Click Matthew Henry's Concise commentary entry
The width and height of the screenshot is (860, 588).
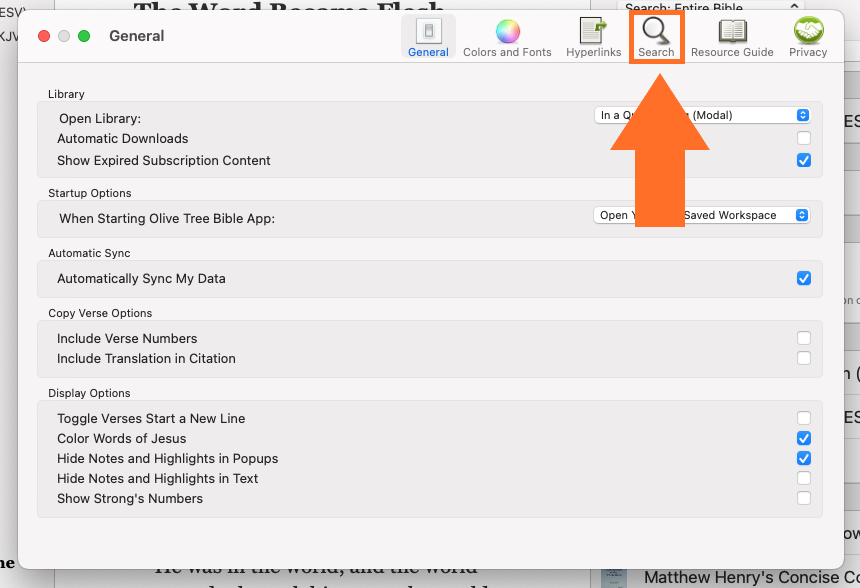coord(750,577)
